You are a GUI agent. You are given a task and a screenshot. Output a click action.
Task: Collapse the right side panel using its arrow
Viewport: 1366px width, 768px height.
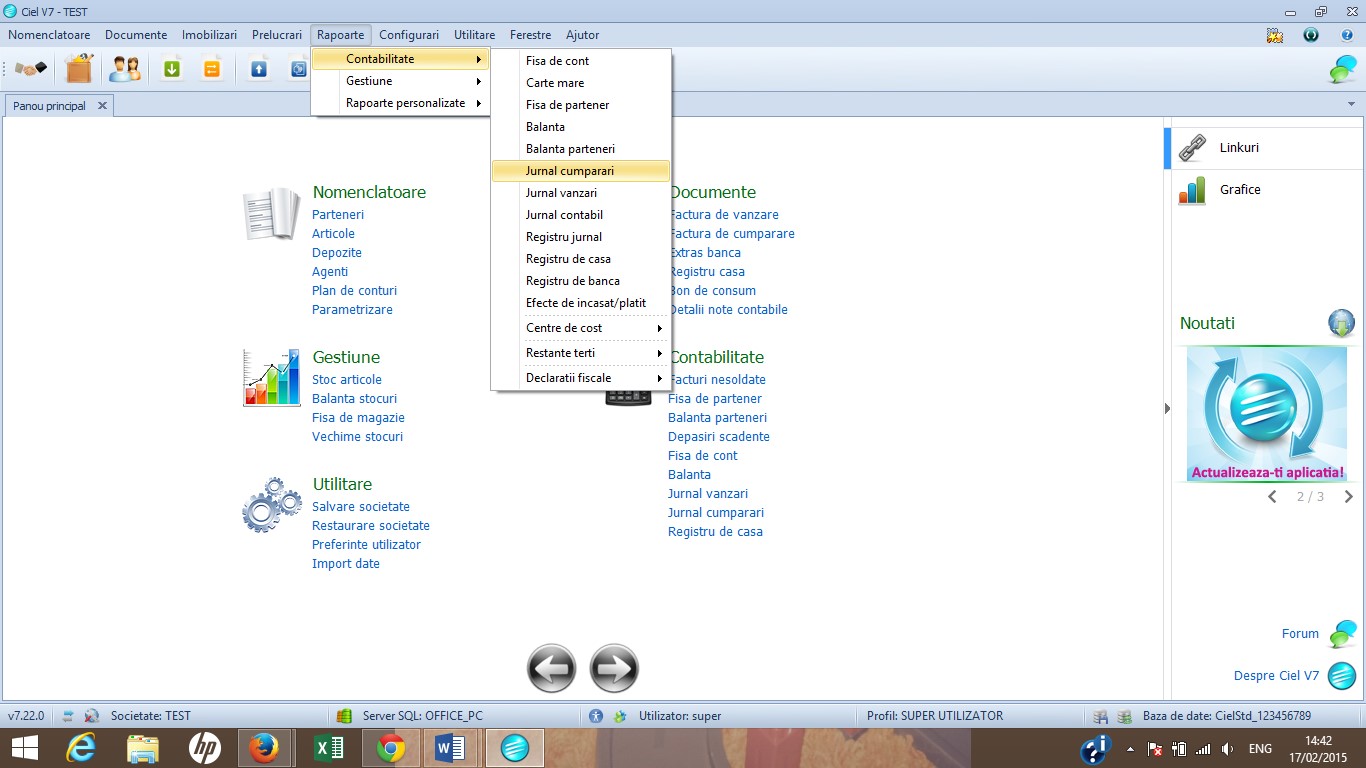click(x=1167, y=408)
